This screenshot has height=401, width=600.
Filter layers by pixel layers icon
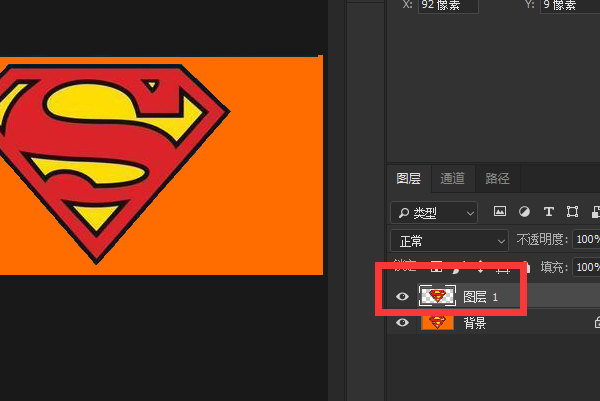(500, 211)
